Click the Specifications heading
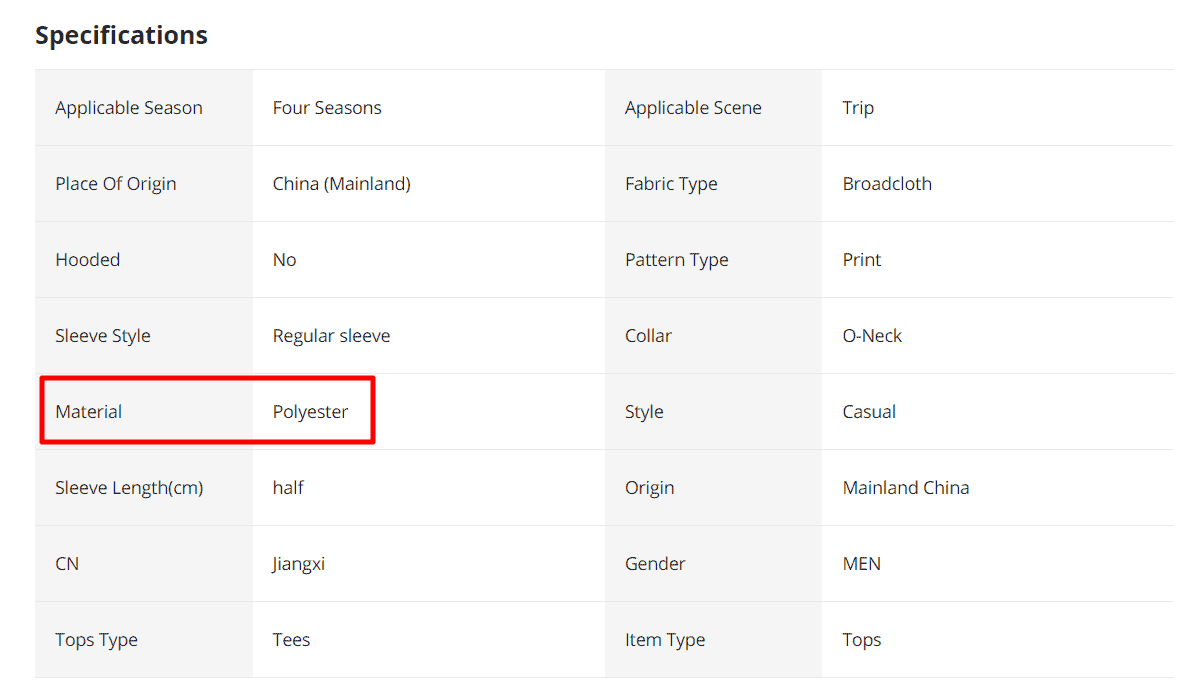This screenshot has width=1195, height=698. (121, 35)
